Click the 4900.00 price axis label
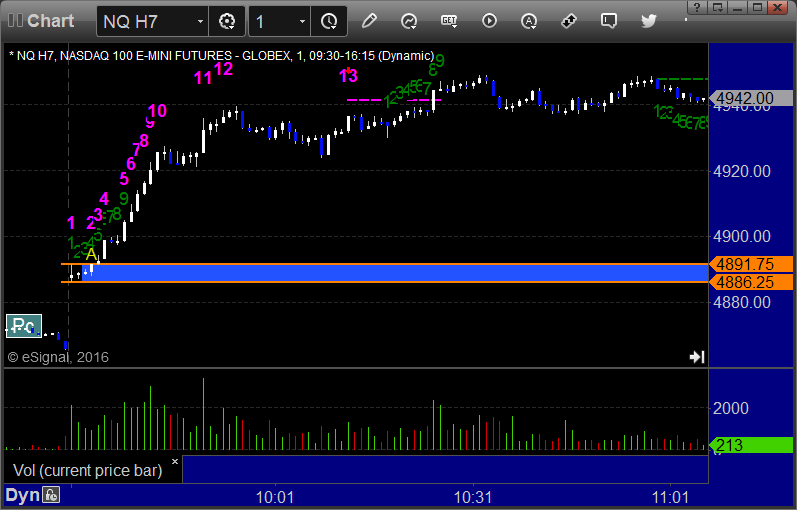Viewport: 797px width, 510px height. [742, 236]
